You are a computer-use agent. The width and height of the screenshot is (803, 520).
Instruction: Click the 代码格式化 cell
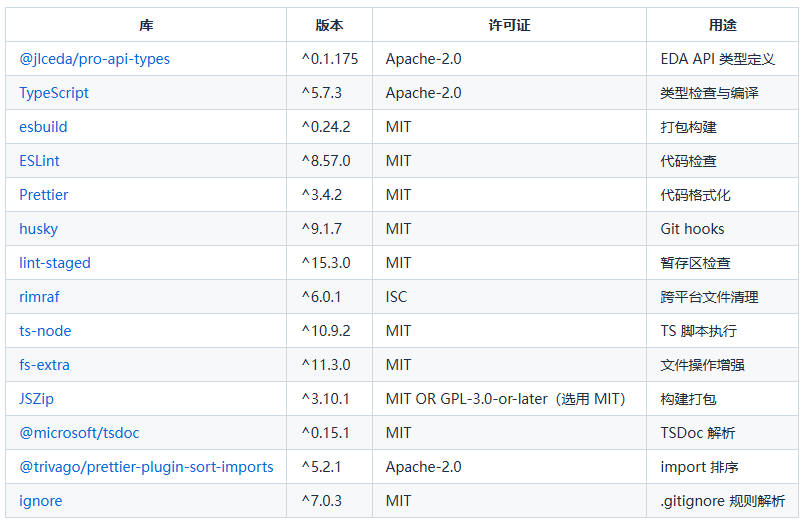point(722,195)
